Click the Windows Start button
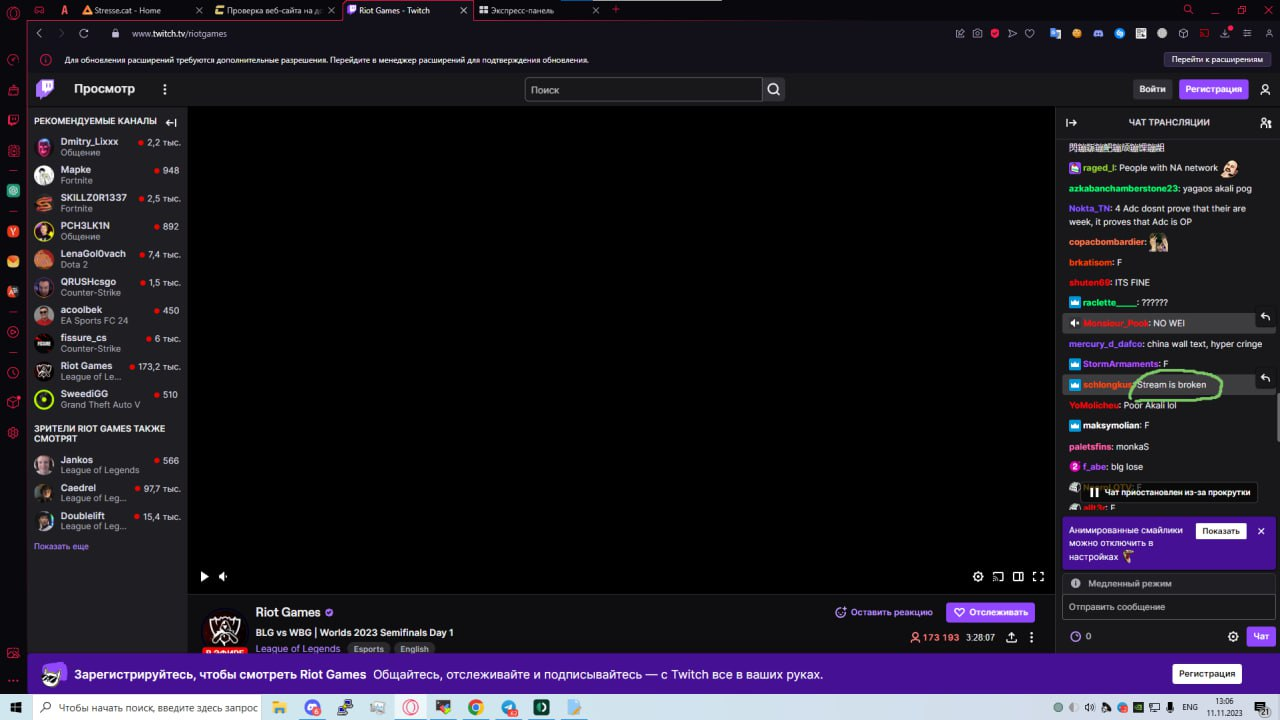Image resolution: width=1280 pixels, height=720 pixels. tap(15, 707)
